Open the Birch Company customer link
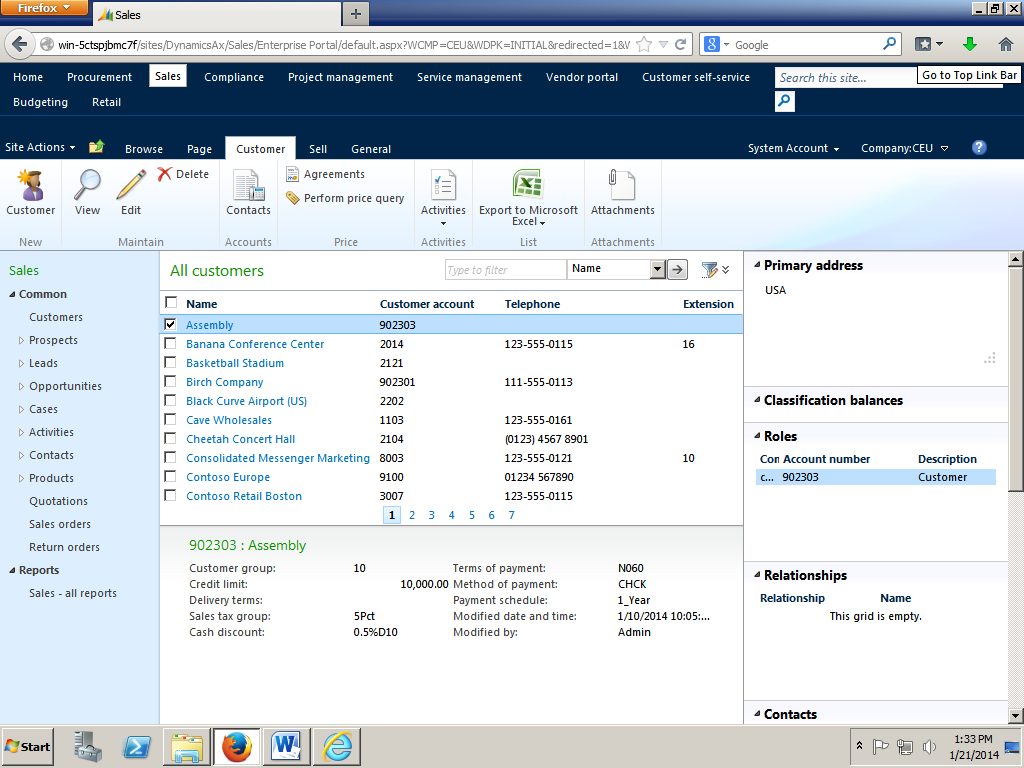Viewport: 1024px width, 768px height. click(224, 381)
